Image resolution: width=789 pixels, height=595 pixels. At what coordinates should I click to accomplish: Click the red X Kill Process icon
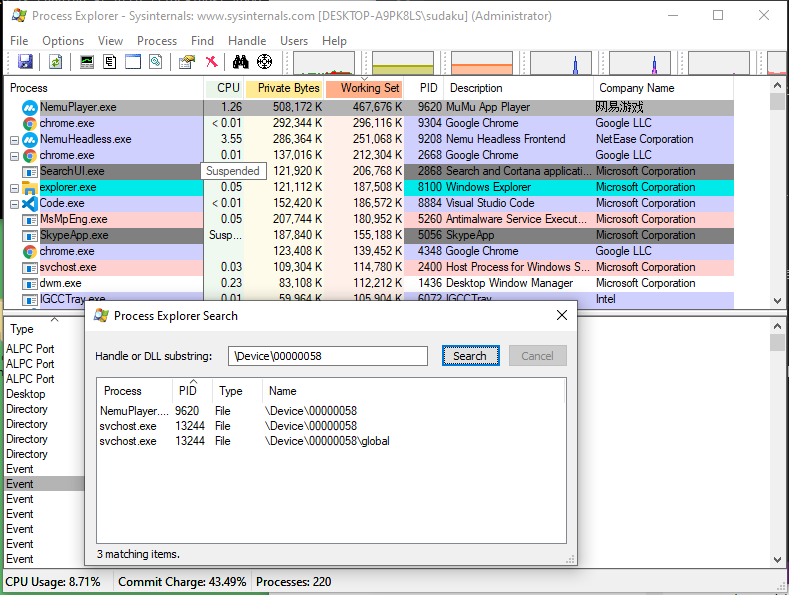(x=211, y=62)
